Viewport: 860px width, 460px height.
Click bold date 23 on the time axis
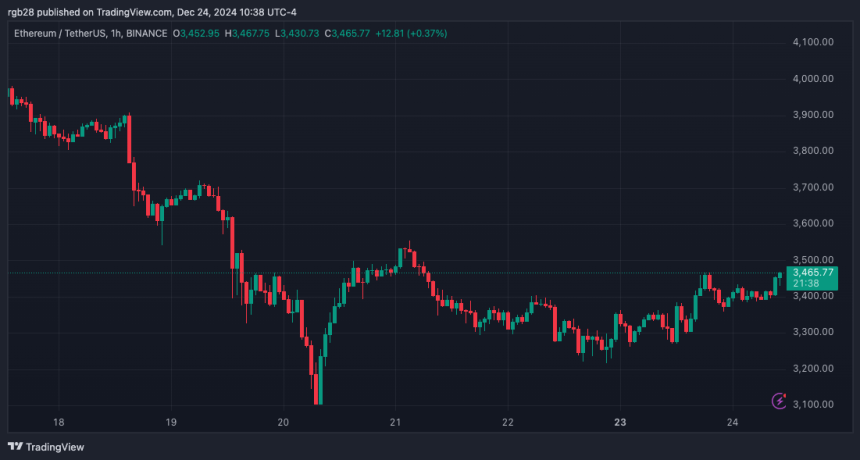(x=620, y=422)
